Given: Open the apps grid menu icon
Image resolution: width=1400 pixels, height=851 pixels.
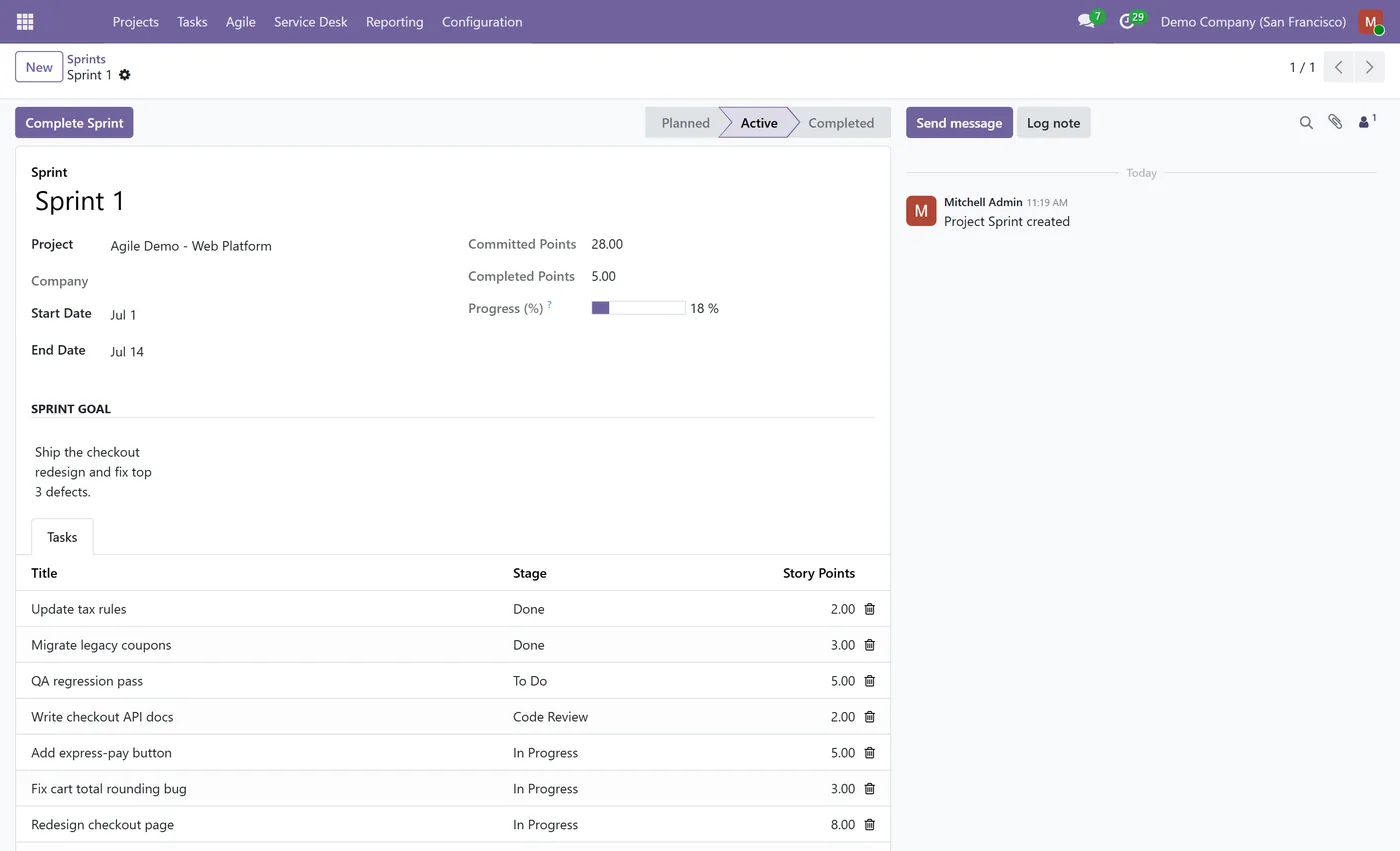Looking at the screenshot, I should (25, 21).
